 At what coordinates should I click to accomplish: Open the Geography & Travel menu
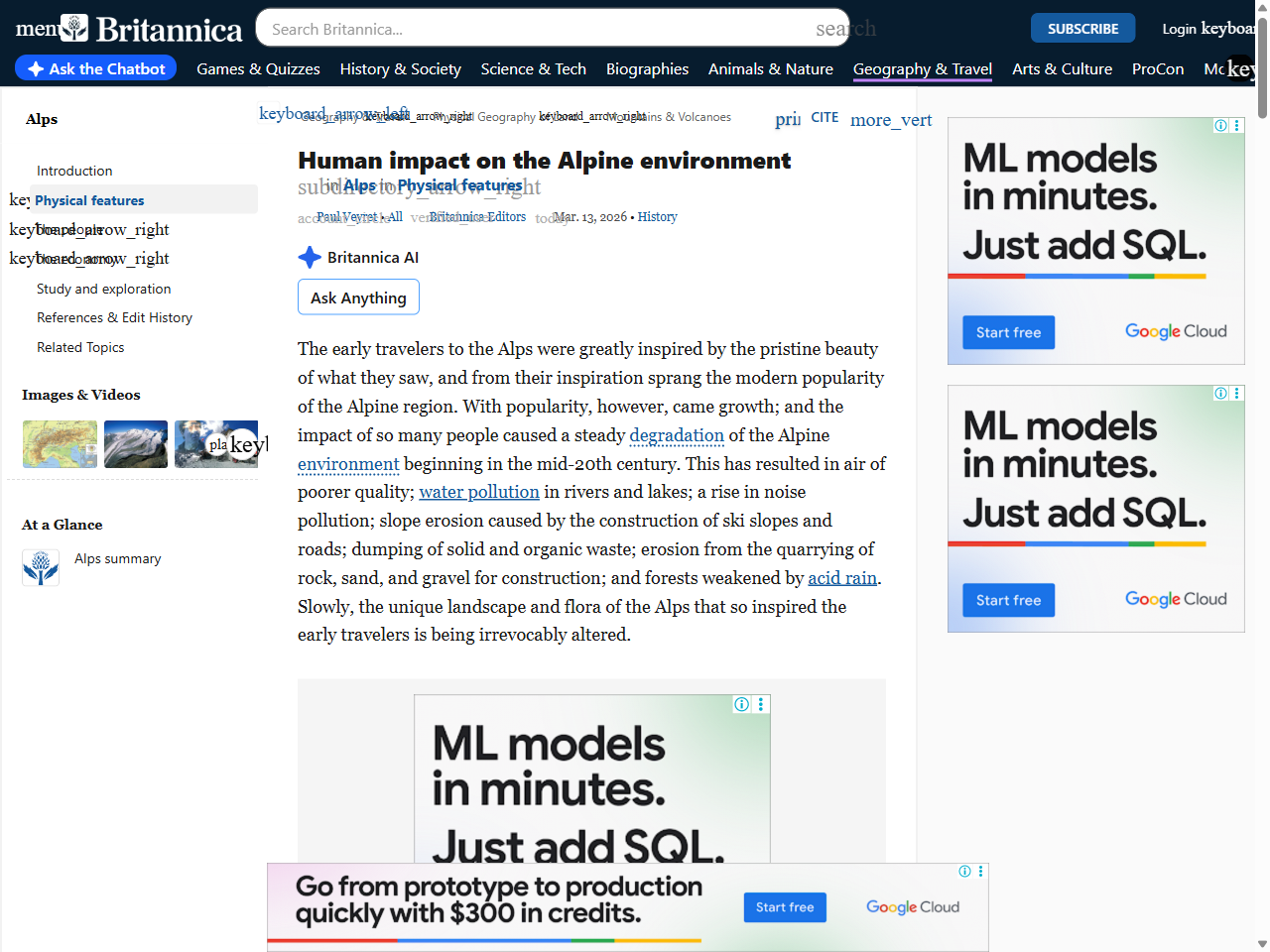pyautogui.click(x=922, y=69)
